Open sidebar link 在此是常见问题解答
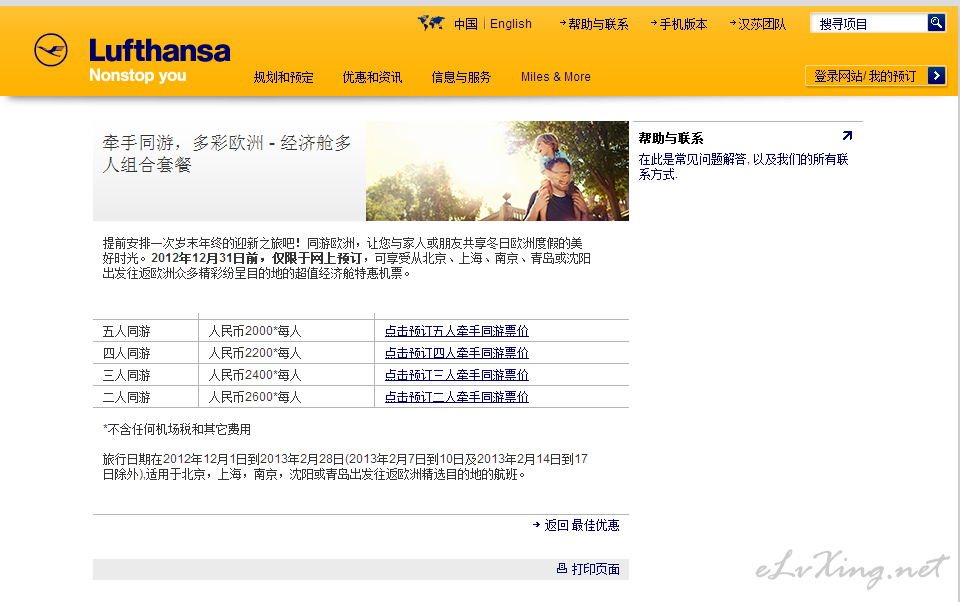 click(743, 167)
